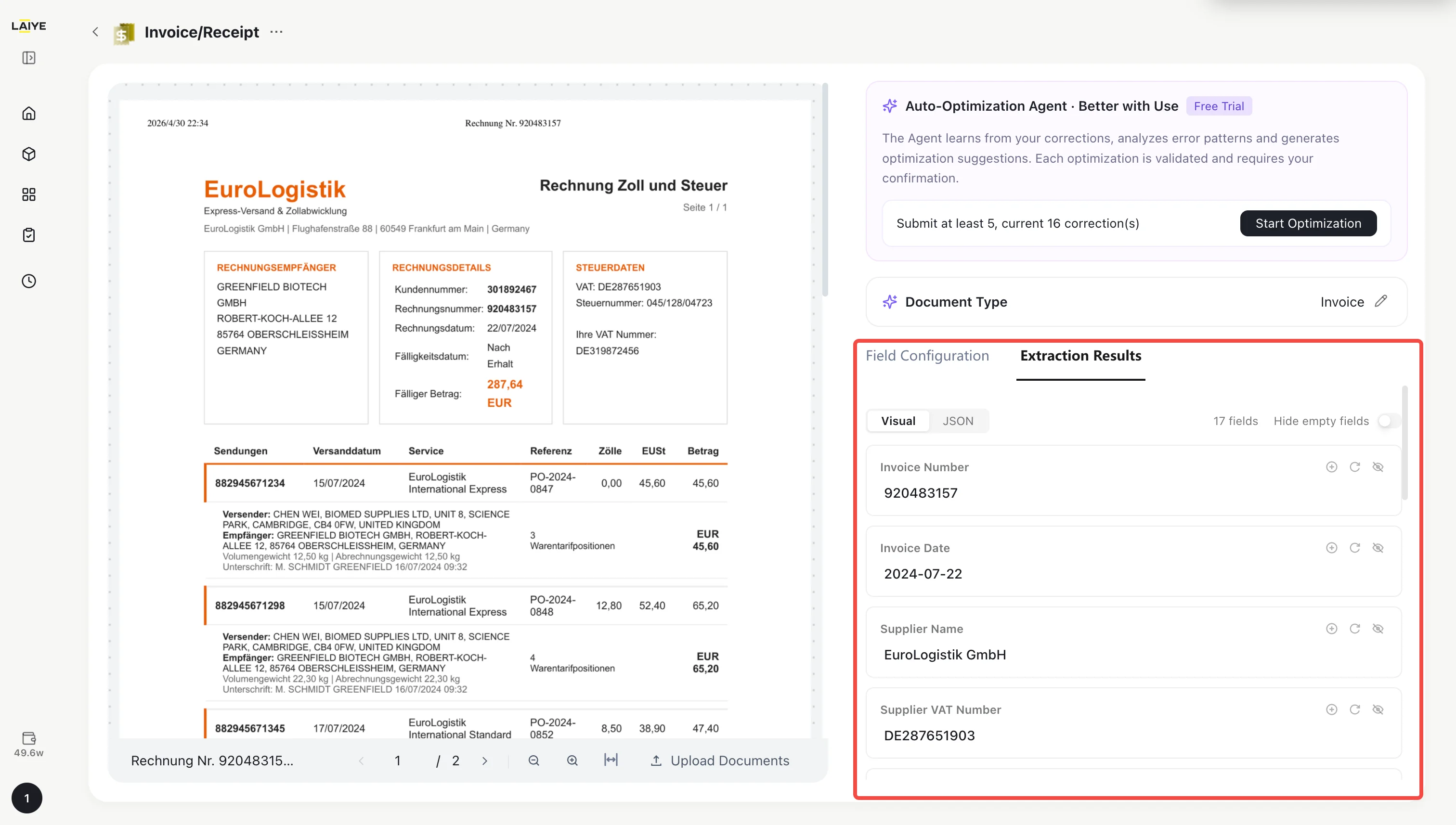
Task: Hide the Invoice Date field
Action: click(x=1378, y=548)
